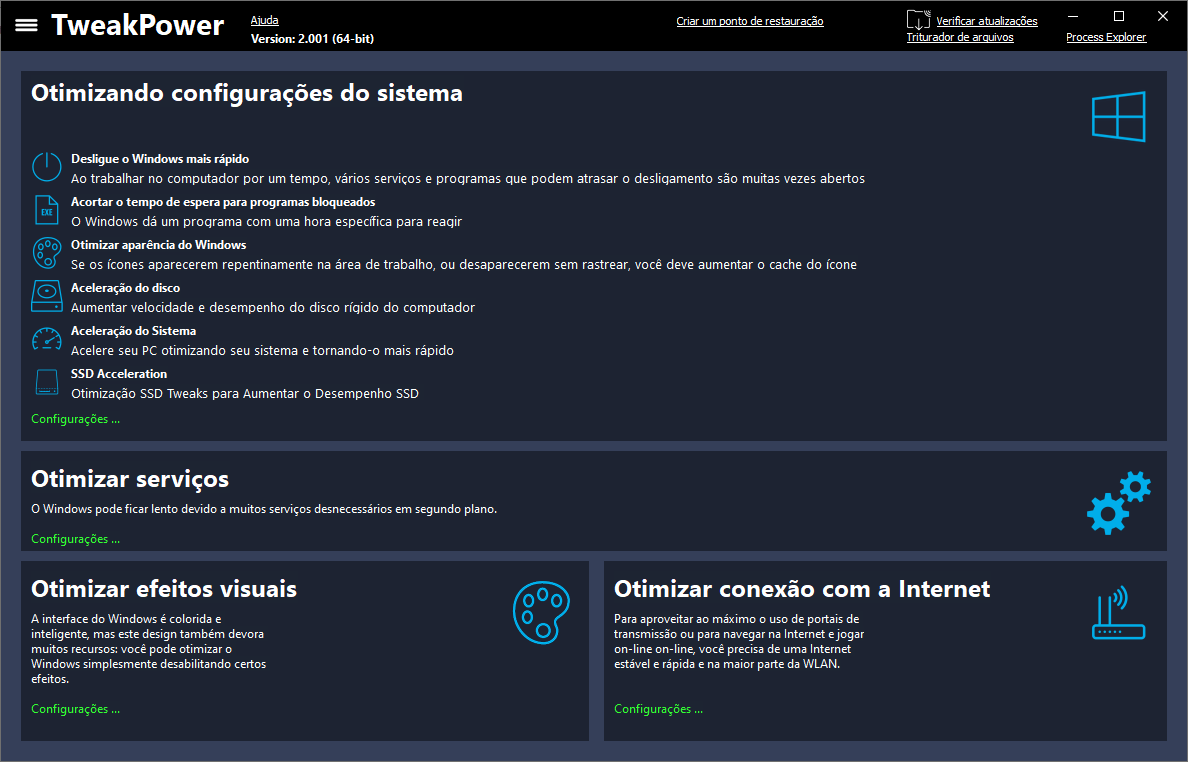The width and height of the screenshot is (1188, 762).
Task: Open the hamburger menu
Action: click(x=27, y=25)
